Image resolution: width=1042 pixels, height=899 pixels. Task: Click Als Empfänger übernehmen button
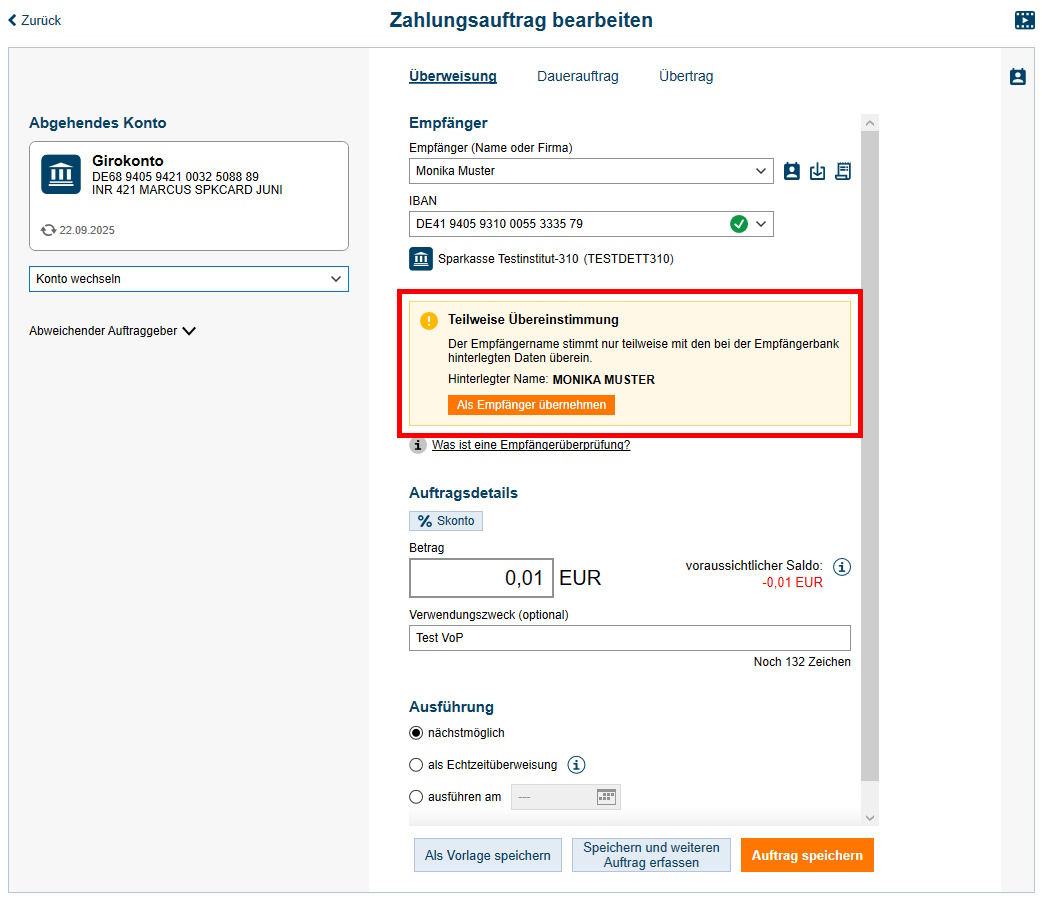point(531,405)
